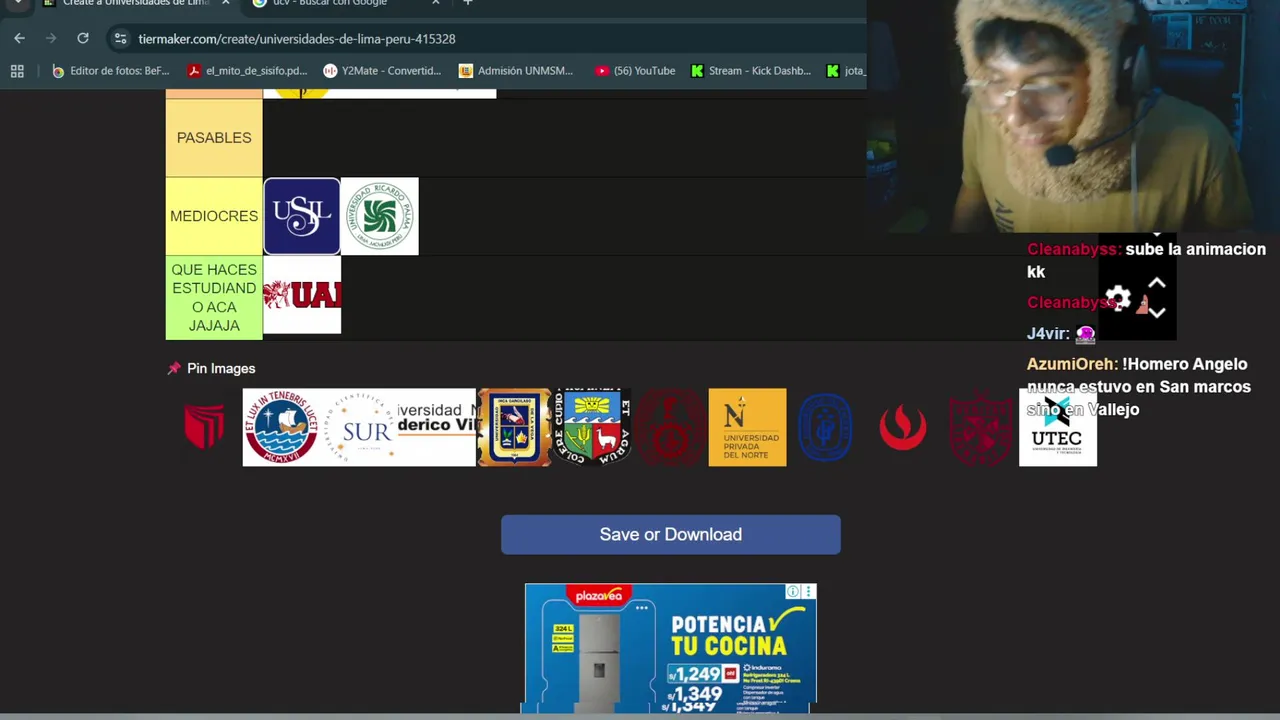Pick the dark red crest with towers logo
1280x720 pixels.
(981, 427)
